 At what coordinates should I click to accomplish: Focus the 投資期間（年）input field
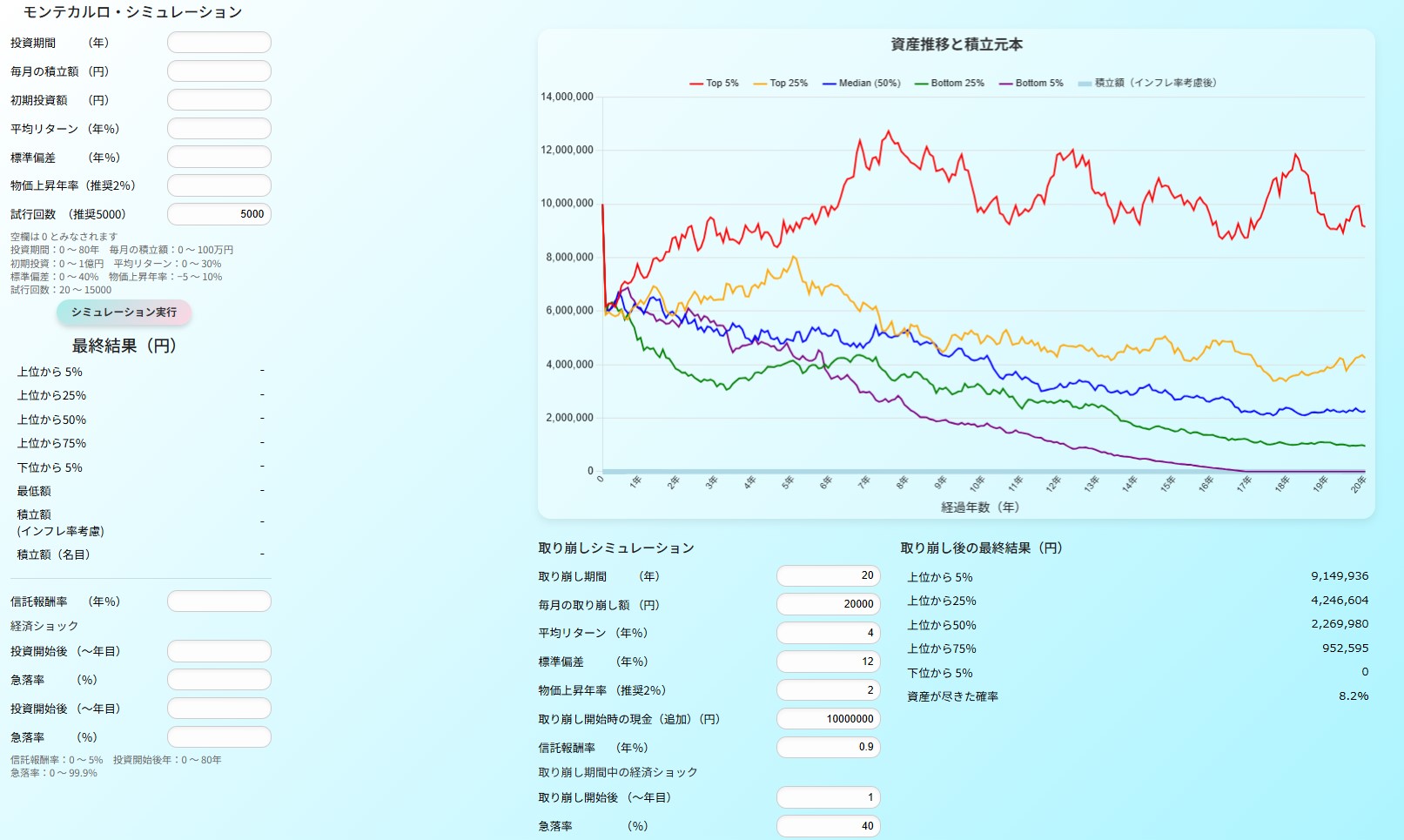(x=219, y=43)
